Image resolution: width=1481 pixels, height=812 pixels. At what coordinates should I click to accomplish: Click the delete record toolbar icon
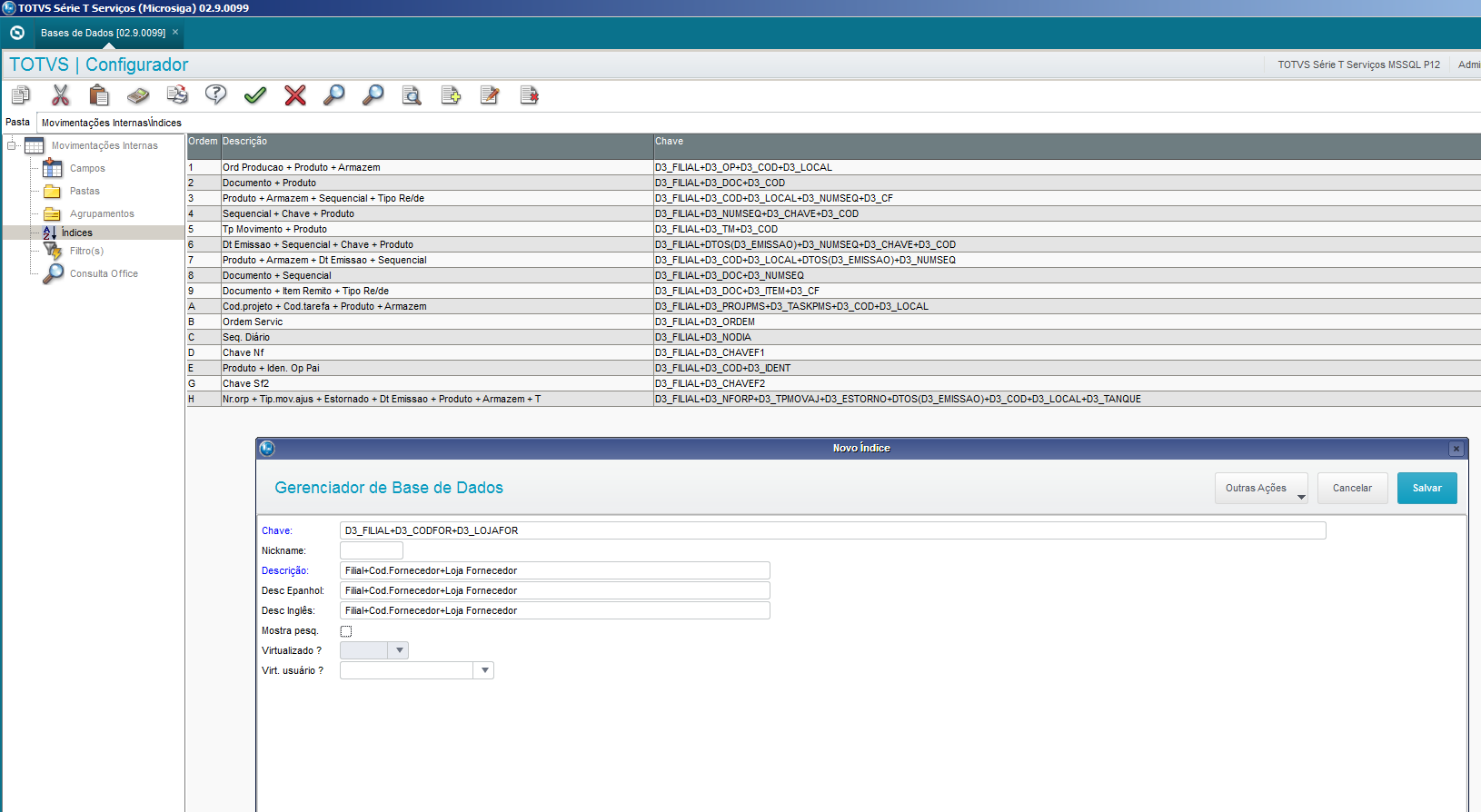click(x=529, y=95)
